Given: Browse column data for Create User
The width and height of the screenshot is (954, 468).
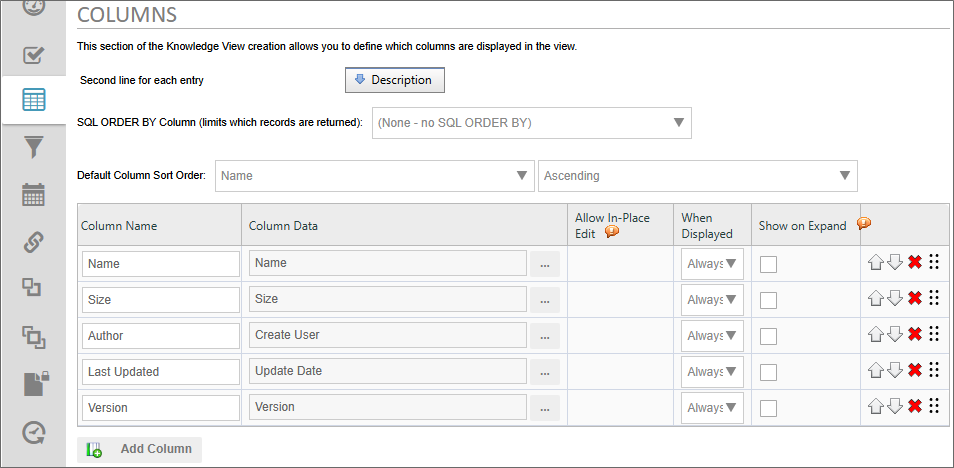Looking at the screenshot, I should [x=545, y=336].
